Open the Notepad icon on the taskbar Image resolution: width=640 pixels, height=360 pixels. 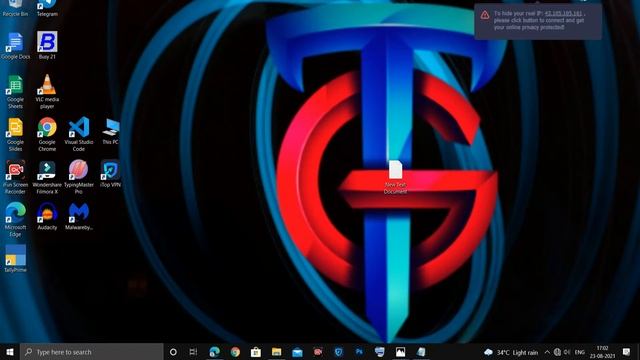point(421,352)
